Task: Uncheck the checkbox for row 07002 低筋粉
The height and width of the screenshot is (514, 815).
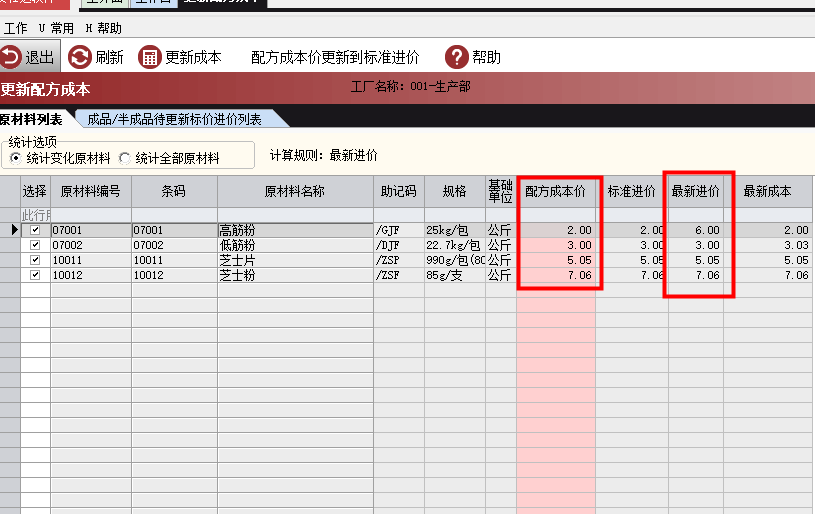Action: point(35,245)
